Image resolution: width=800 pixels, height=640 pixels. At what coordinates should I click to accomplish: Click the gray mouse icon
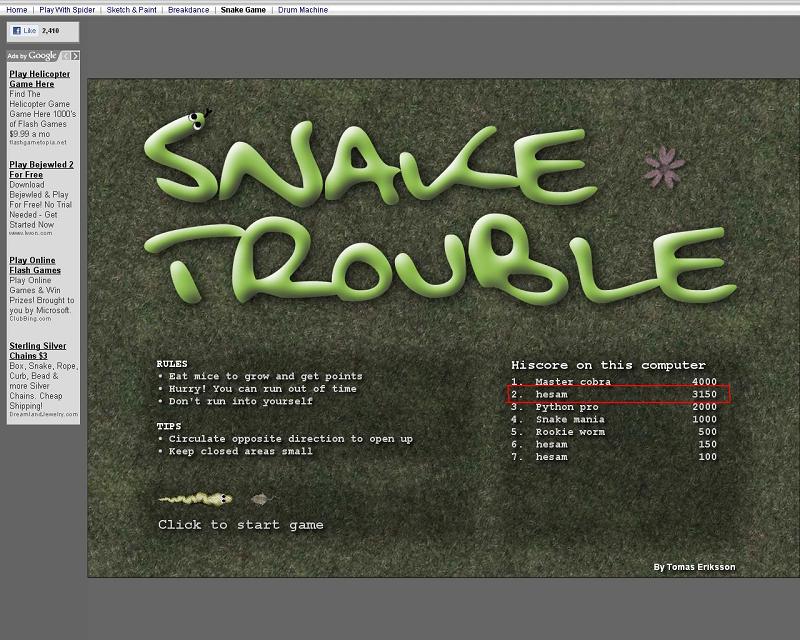[x=262, y=499]
